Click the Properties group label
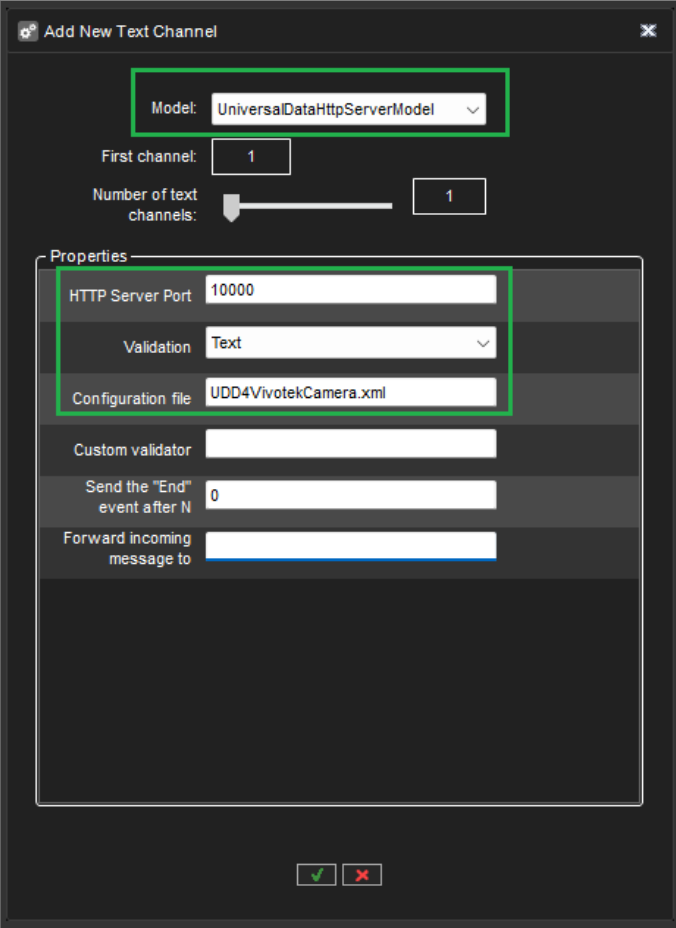 click(x=89, y=257)
